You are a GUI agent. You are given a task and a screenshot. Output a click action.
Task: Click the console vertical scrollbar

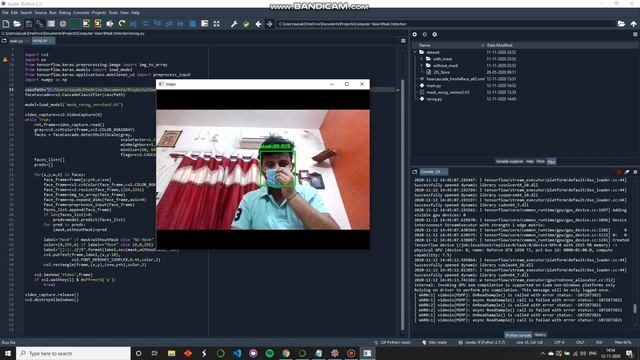635,308
